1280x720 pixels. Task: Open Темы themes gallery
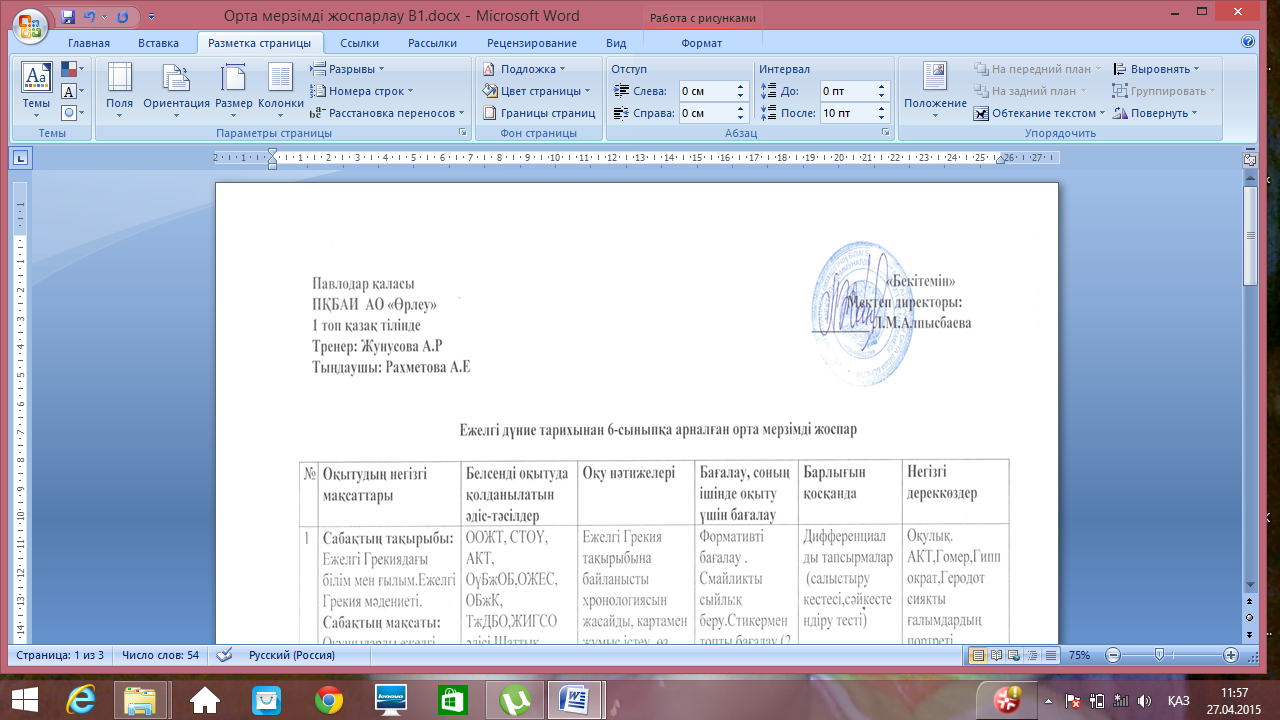(x=36, y=91)
